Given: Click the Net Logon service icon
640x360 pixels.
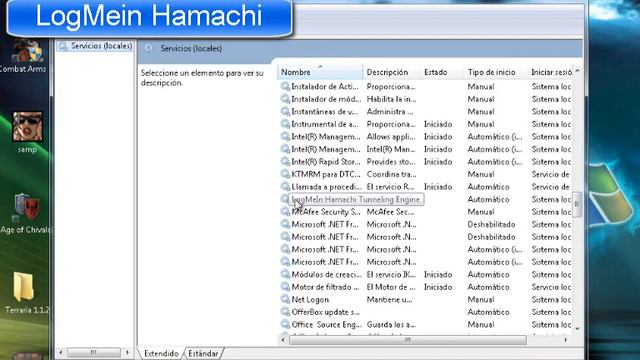Looking at the screenshot, I should (x=285, y=300).
